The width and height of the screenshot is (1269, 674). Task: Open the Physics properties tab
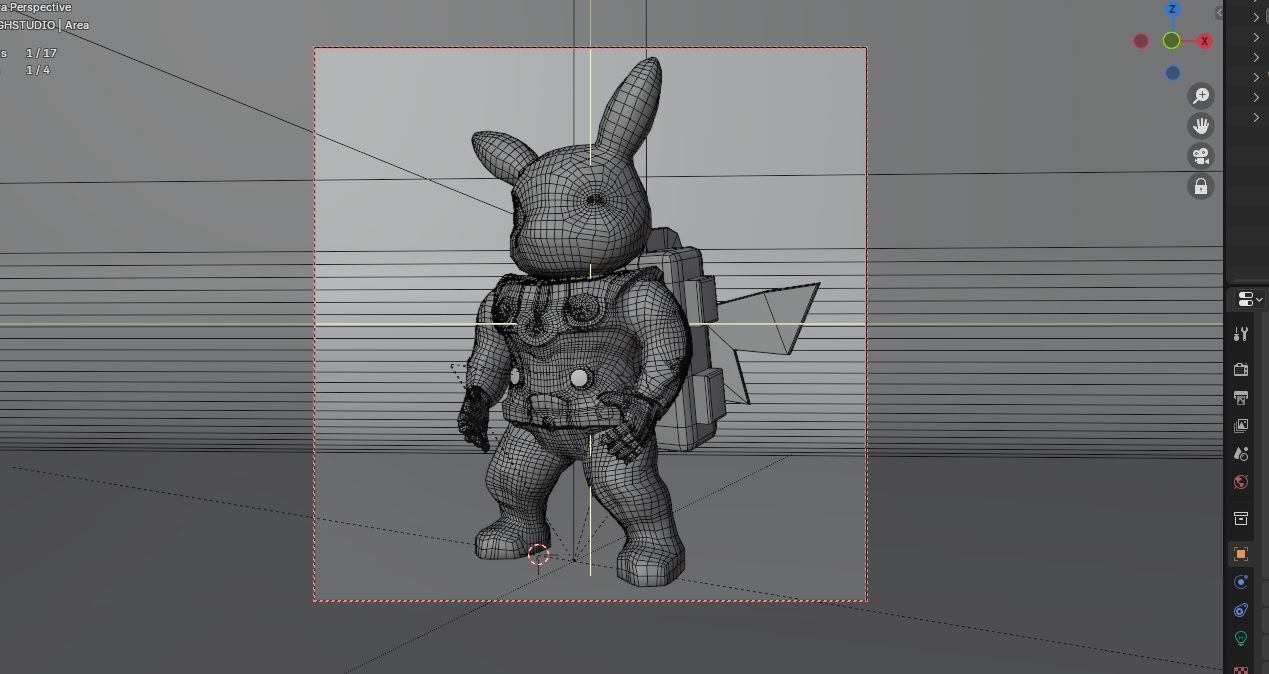click(x=1241, y=582)
